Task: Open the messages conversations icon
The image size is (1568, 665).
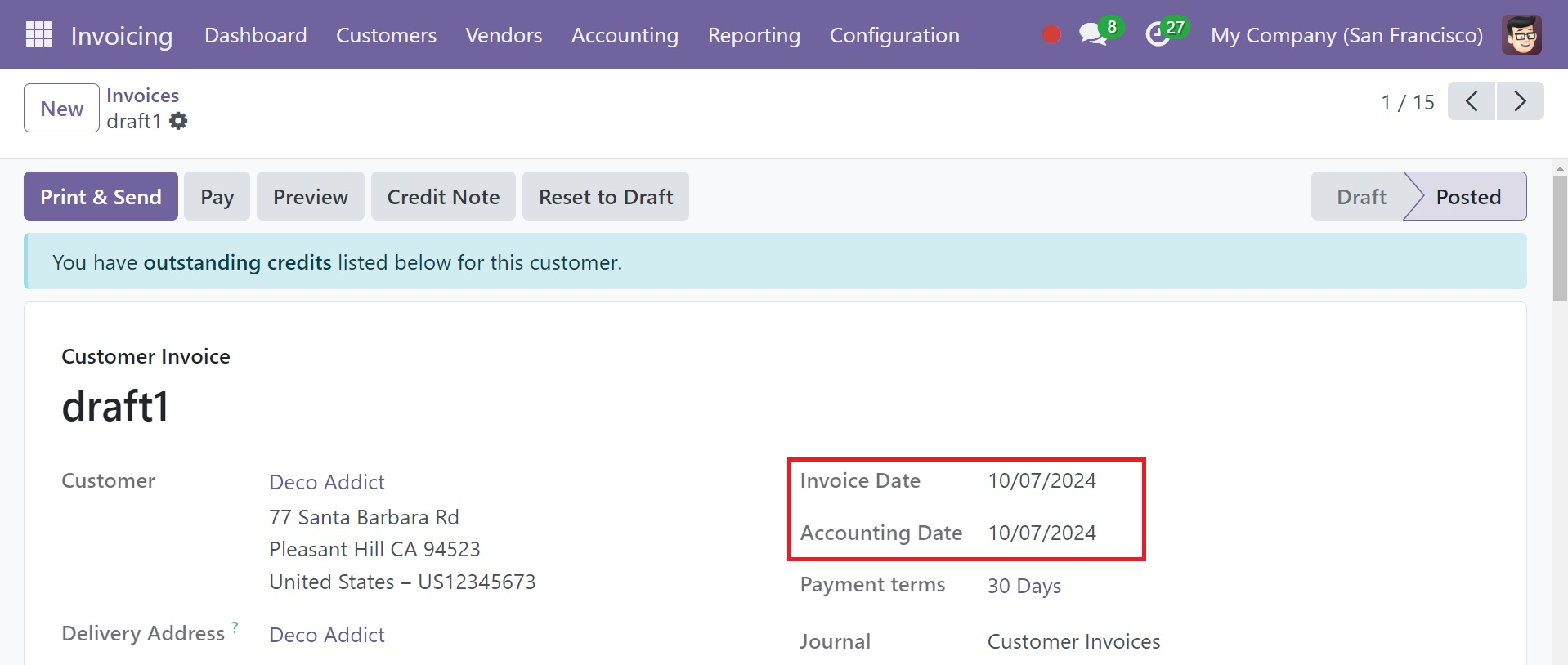Action: coord(1092,35)
